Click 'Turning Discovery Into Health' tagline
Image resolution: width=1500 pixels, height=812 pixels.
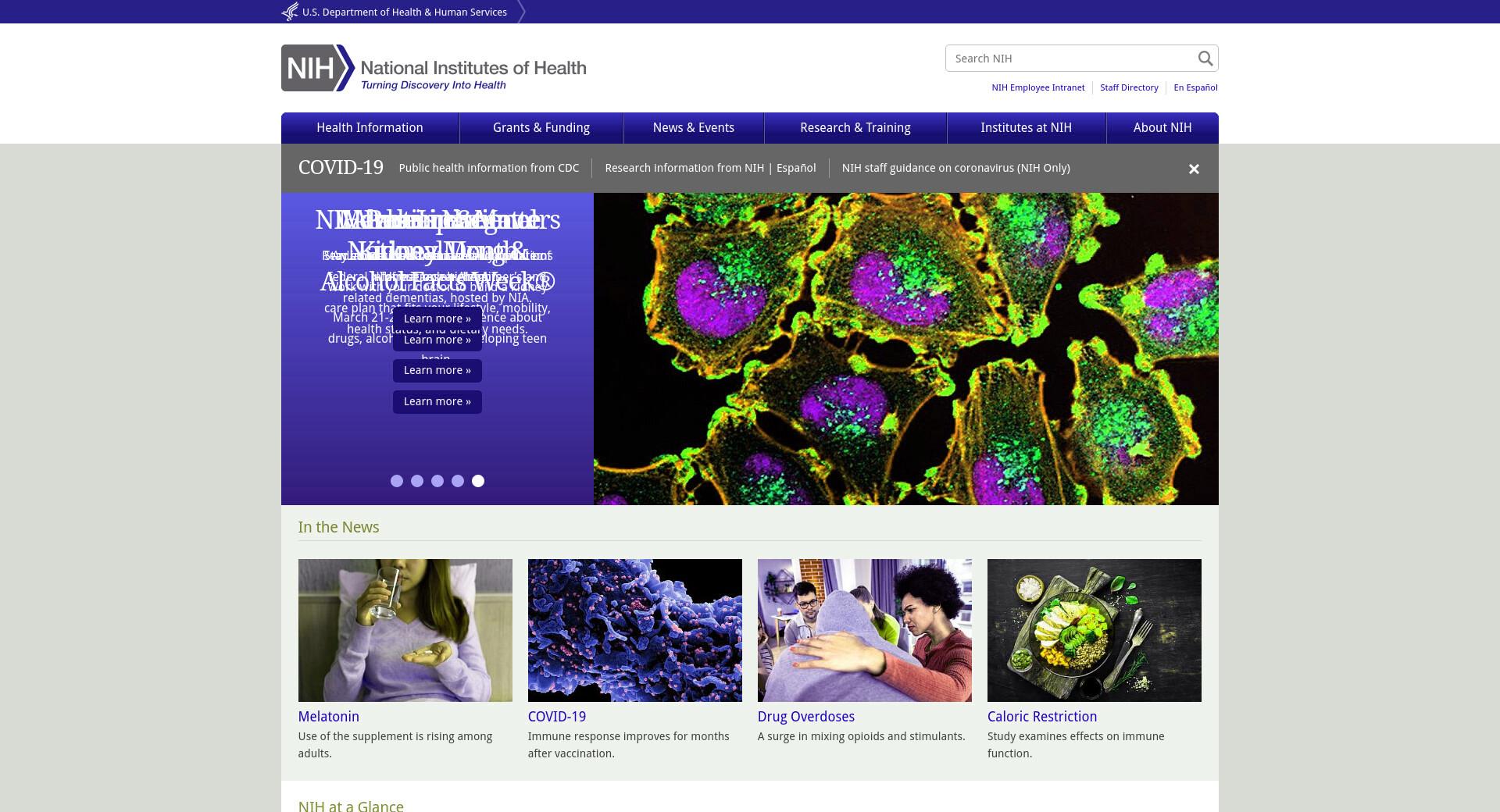point(434,85)
